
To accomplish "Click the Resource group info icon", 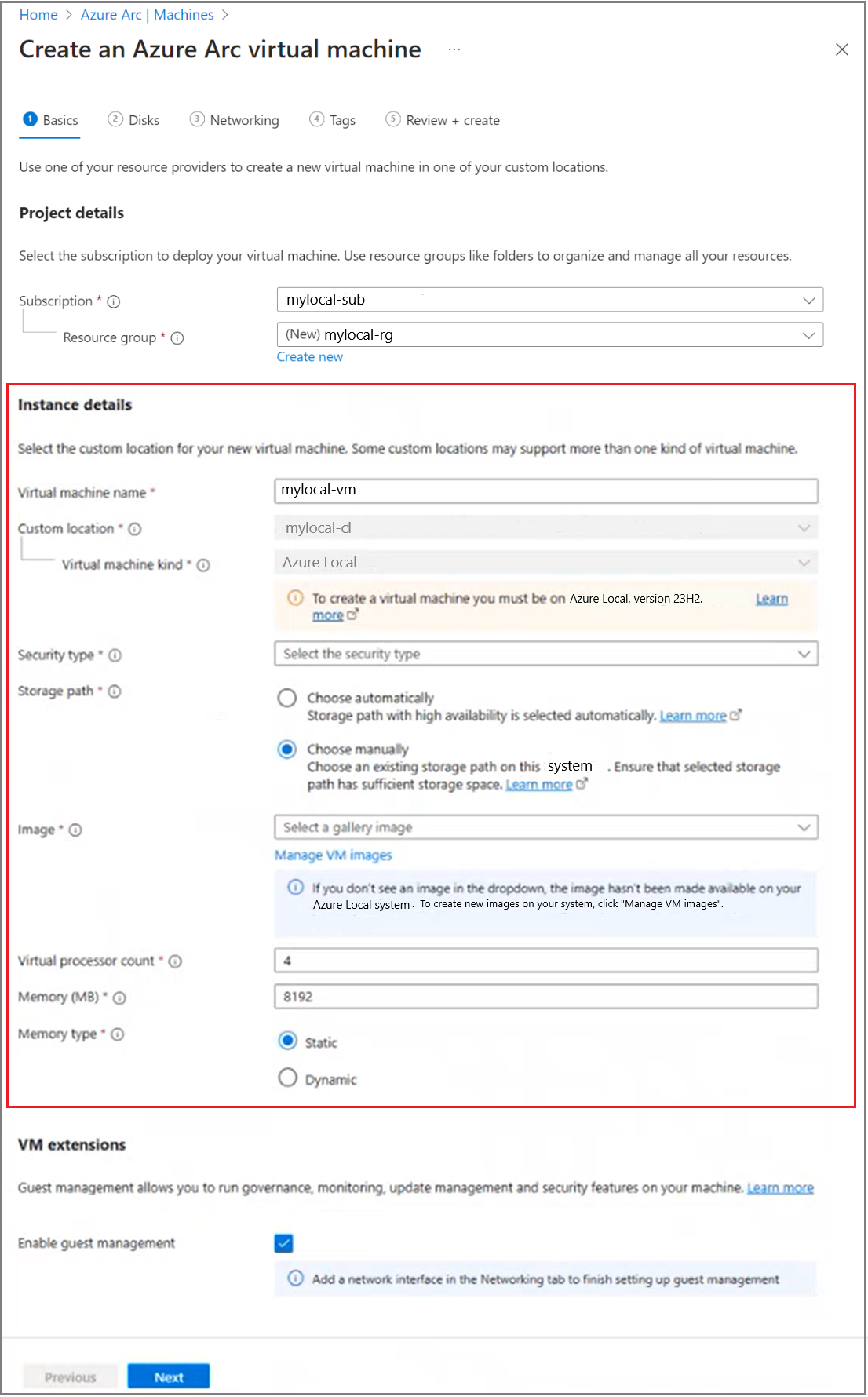I will (177, 338).
